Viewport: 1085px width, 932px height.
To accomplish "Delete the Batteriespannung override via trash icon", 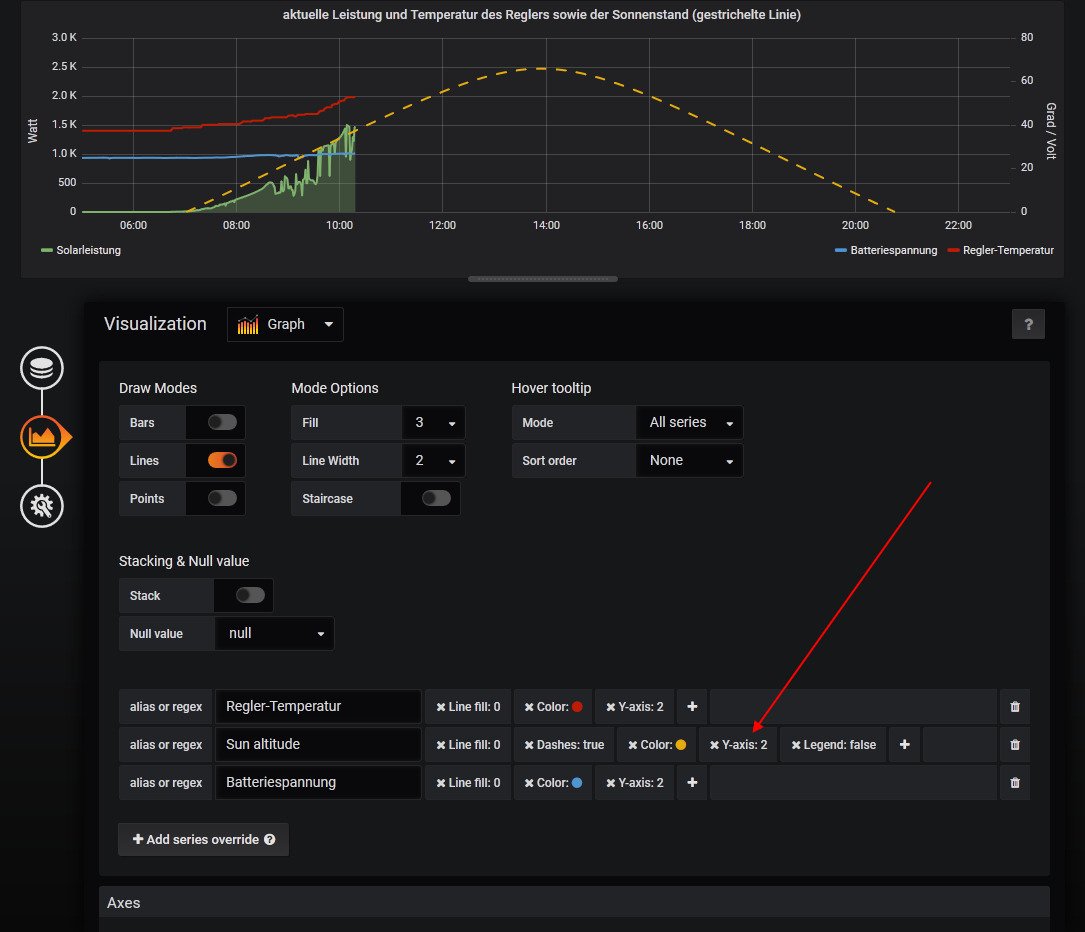I will (x=1015, y=783).
